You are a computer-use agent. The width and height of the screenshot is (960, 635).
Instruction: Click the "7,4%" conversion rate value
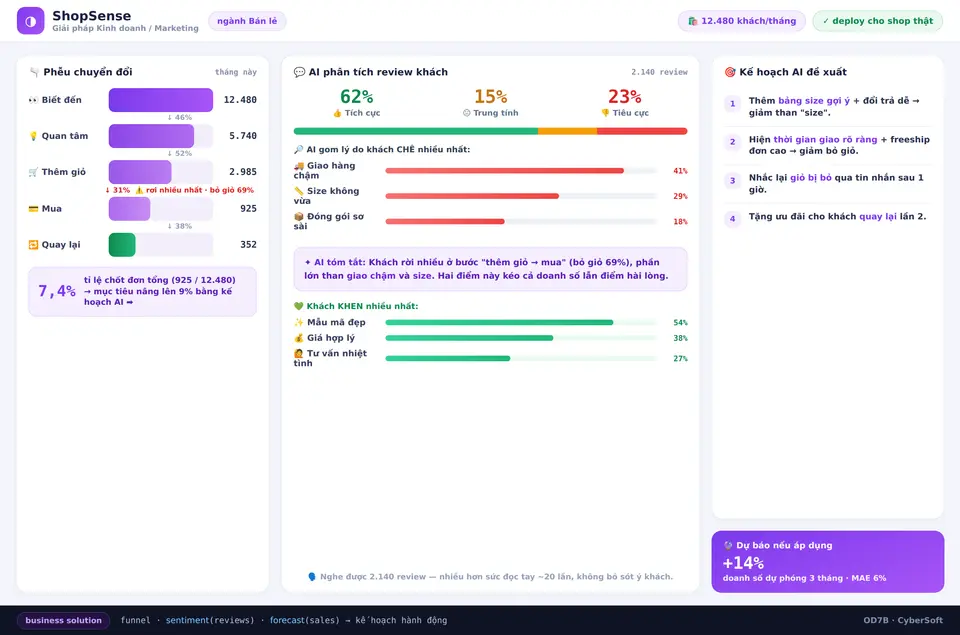56,291
